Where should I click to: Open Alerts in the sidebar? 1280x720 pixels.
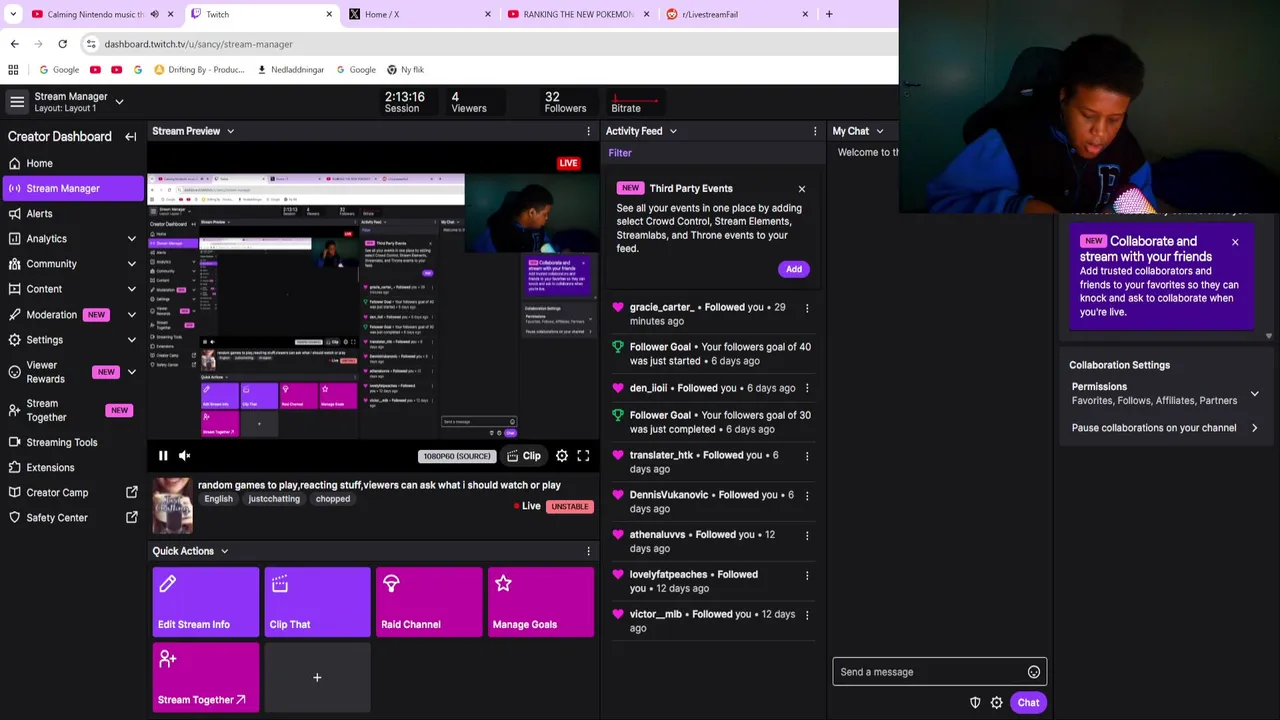click(x=72, y=213)
